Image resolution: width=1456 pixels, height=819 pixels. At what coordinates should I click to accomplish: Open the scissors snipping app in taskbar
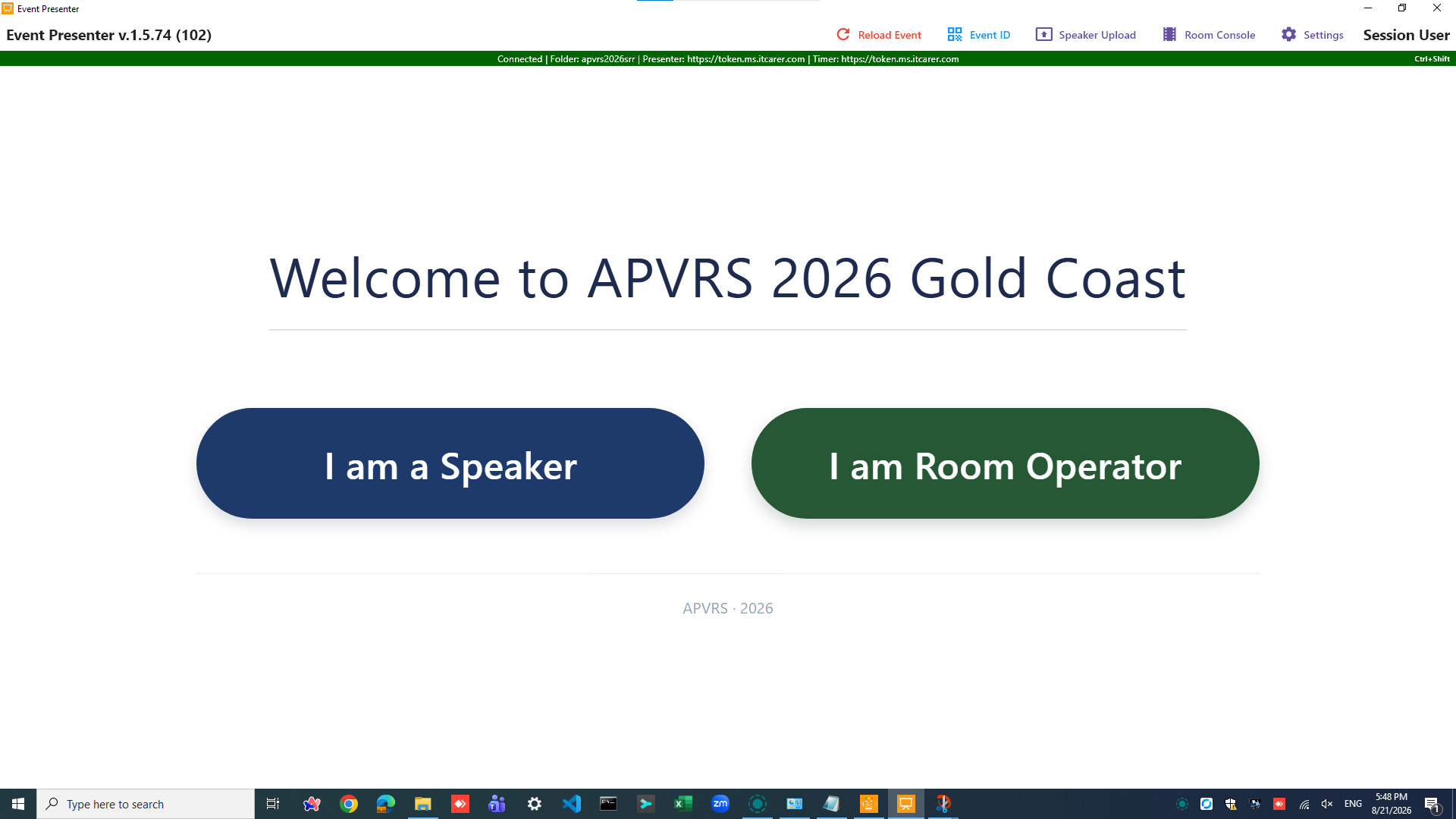click(x=943, y=804)
